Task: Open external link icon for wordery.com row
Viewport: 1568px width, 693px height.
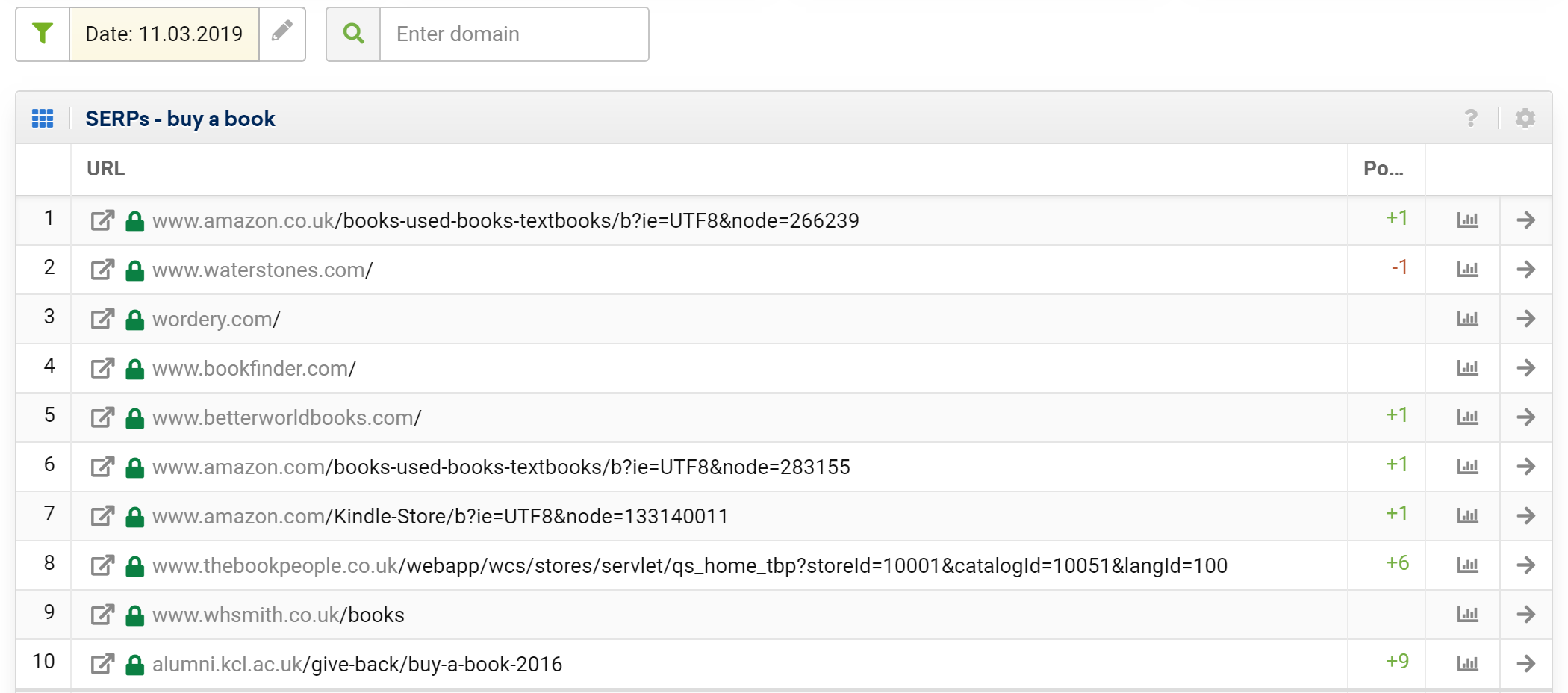Action: pyautogui.click(x=102, y=319)
